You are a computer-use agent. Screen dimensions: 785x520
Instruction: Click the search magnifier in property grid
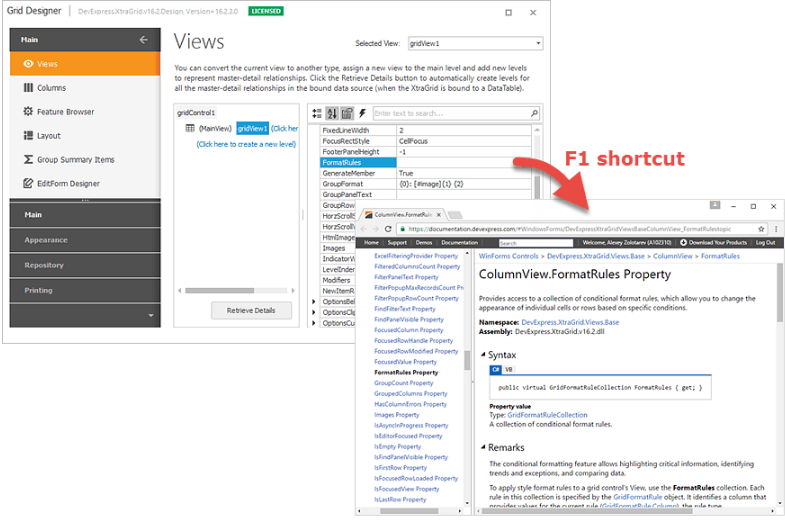[x=534, y=113]
